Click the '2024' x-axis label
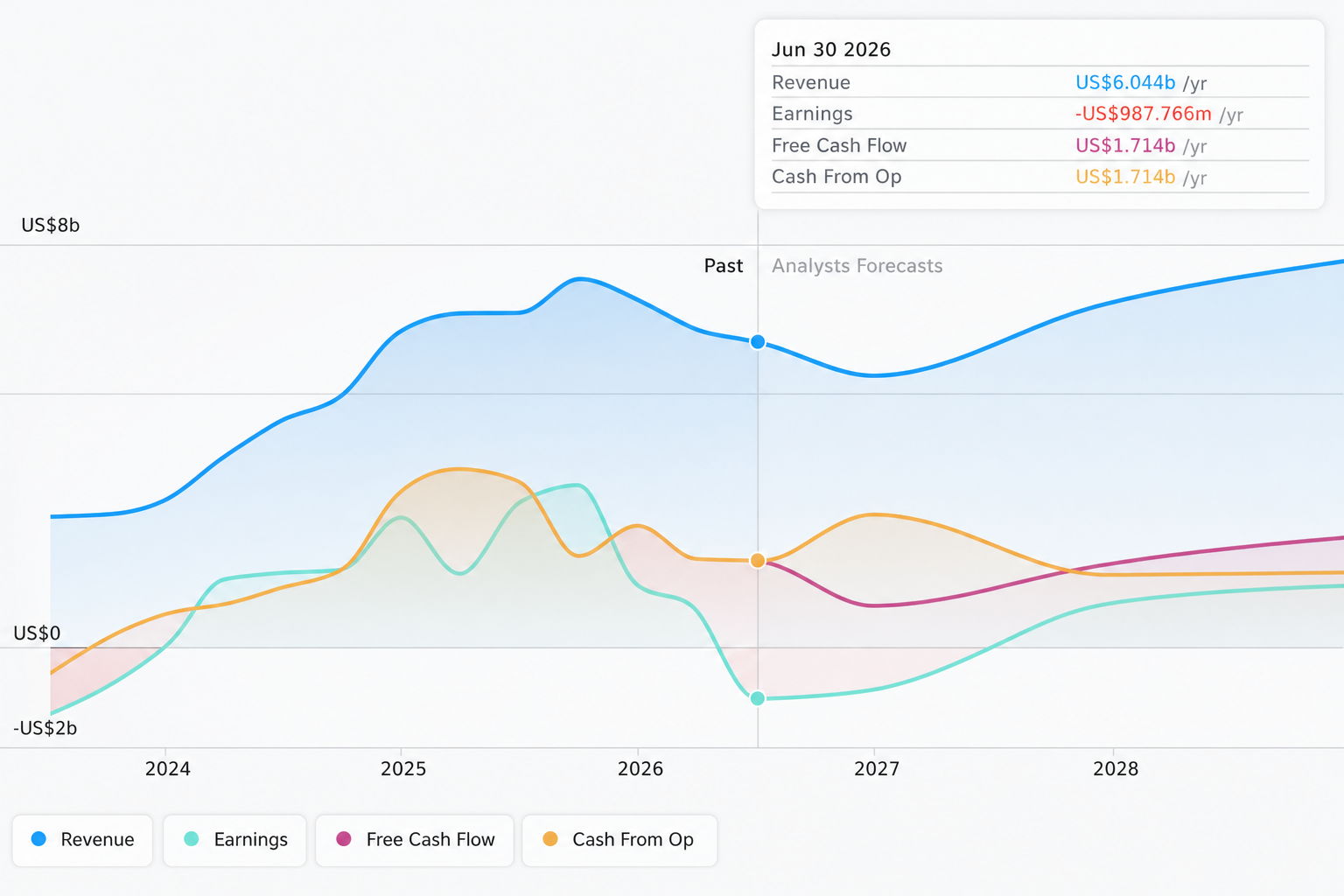Image resolution: width=1344 pixels, height=896 pixels. pyautogui.click(x=168, y=769)
